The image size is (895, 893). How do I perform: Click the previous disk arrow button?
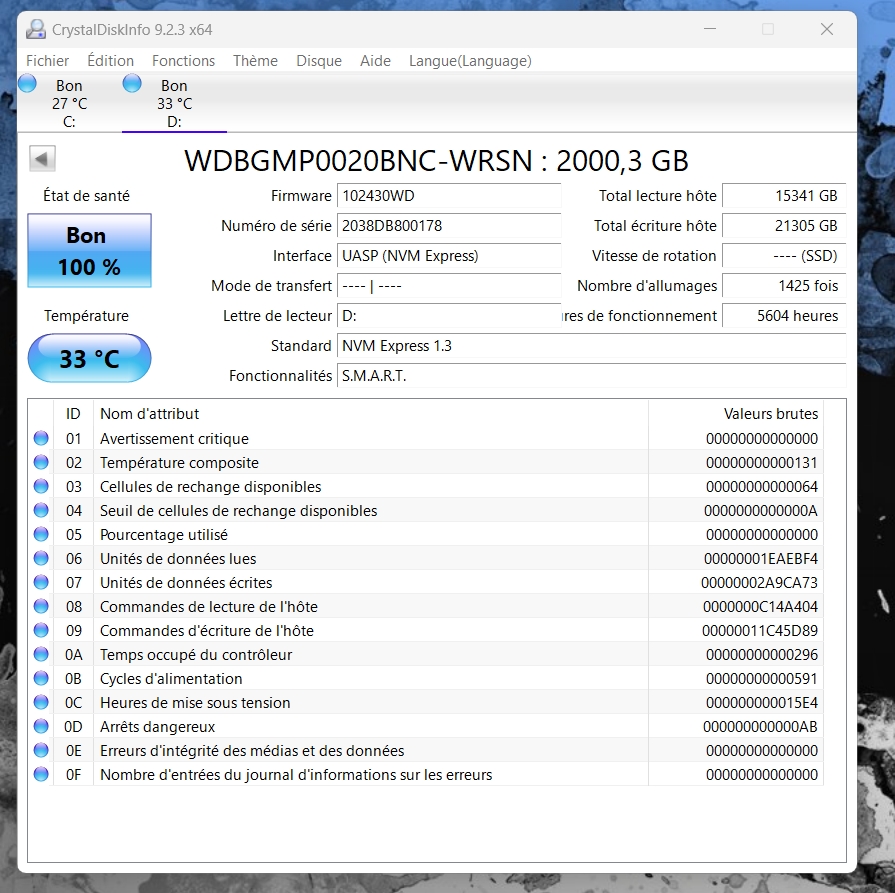pos(43,159)
